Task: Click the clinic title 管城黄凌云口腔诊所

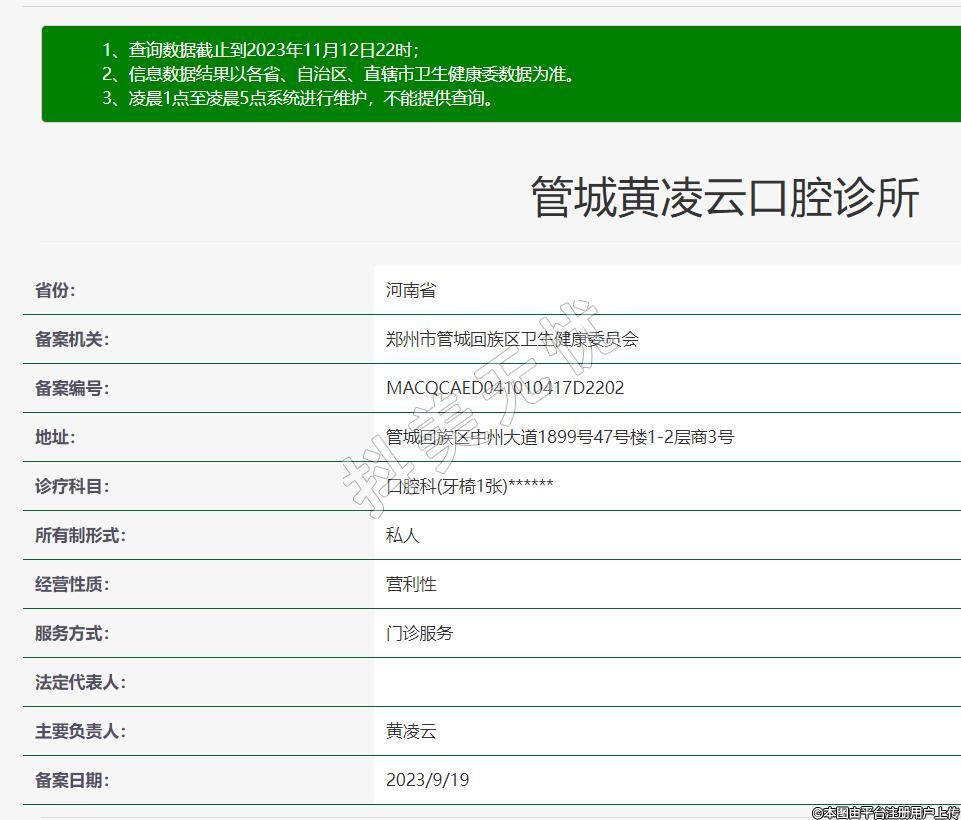Action: click(x=724, y=197)
